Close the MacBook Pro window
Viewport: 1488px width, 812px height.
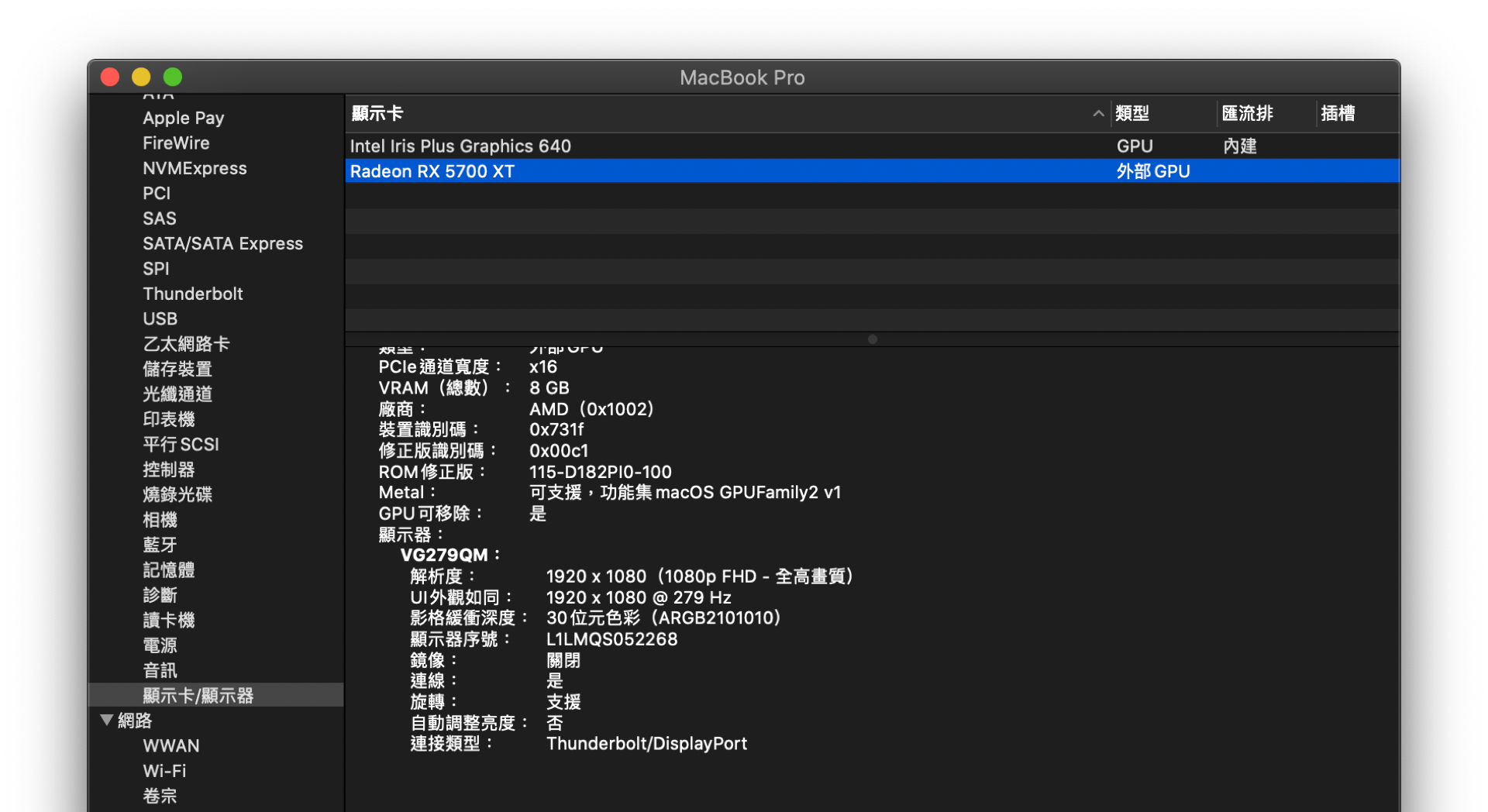tap(110, 77)
